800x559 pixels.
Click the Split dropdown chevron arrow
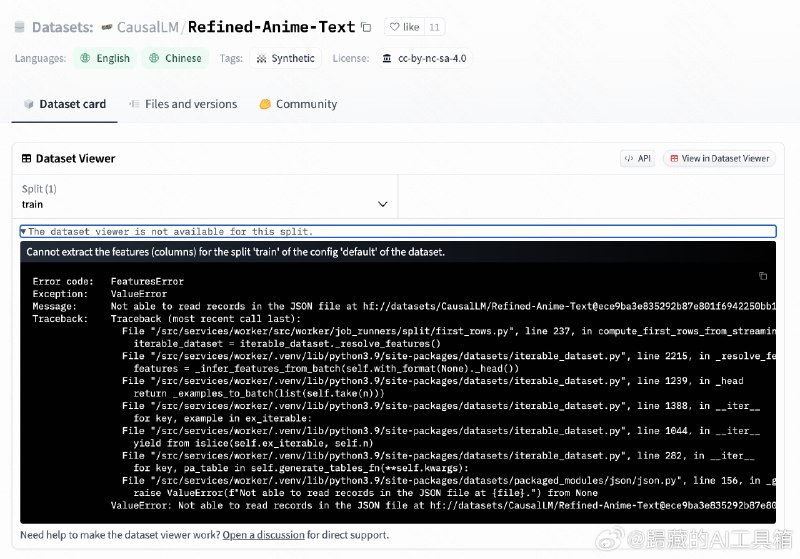tap(383, 204)
